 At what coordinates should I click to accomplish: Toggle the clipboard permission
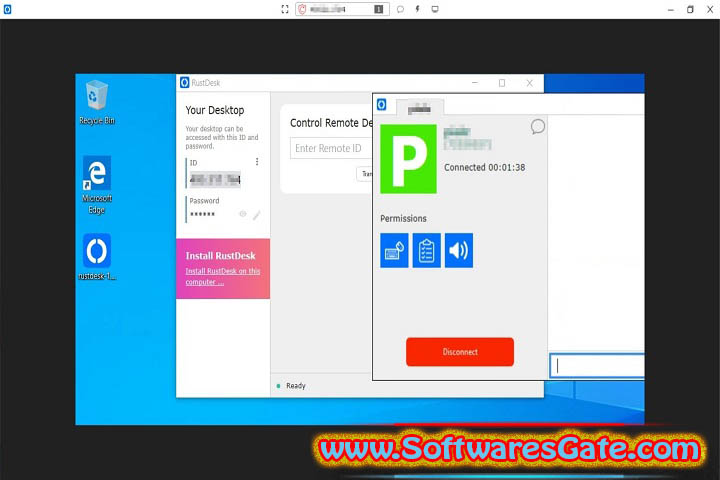tap(427, 250)
